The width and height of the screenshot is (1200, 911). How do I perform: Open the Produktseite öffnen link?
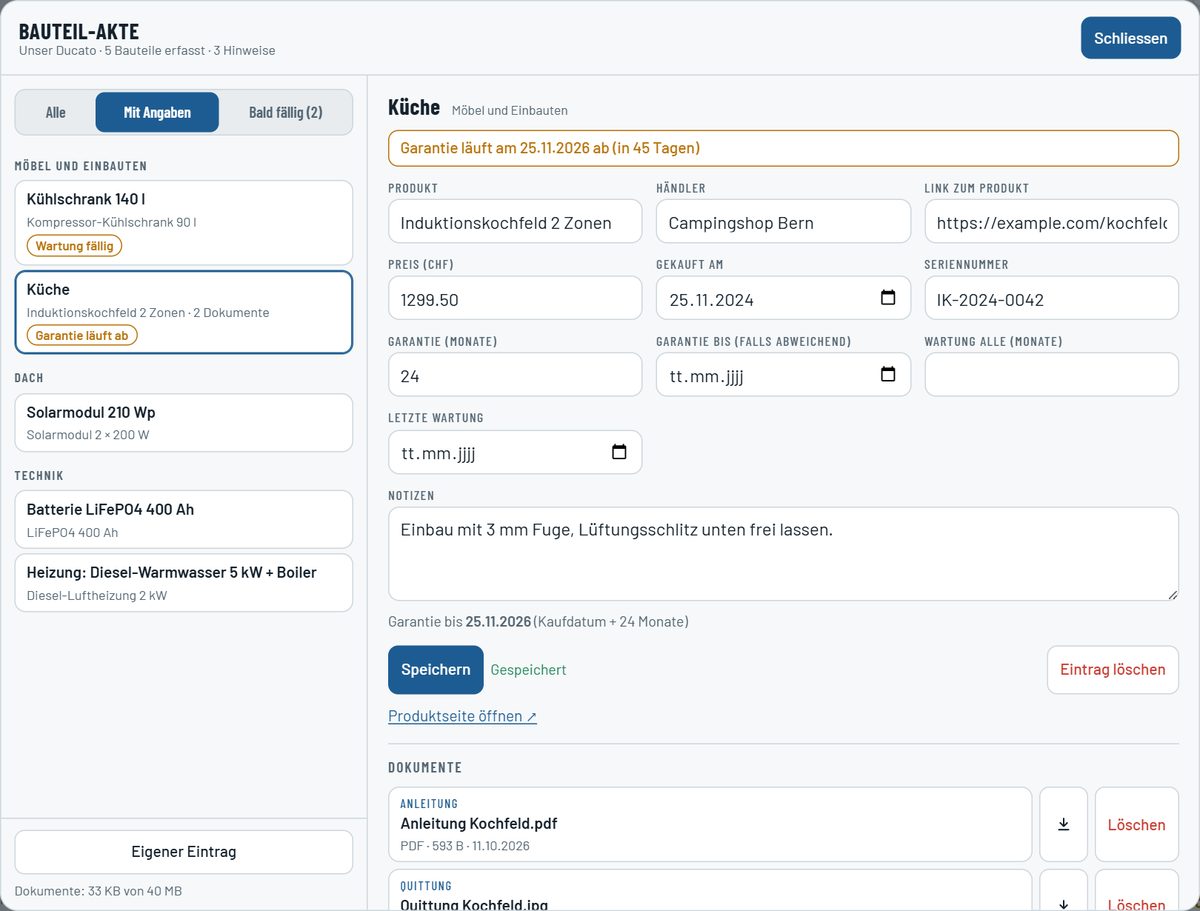coord(462,717)
